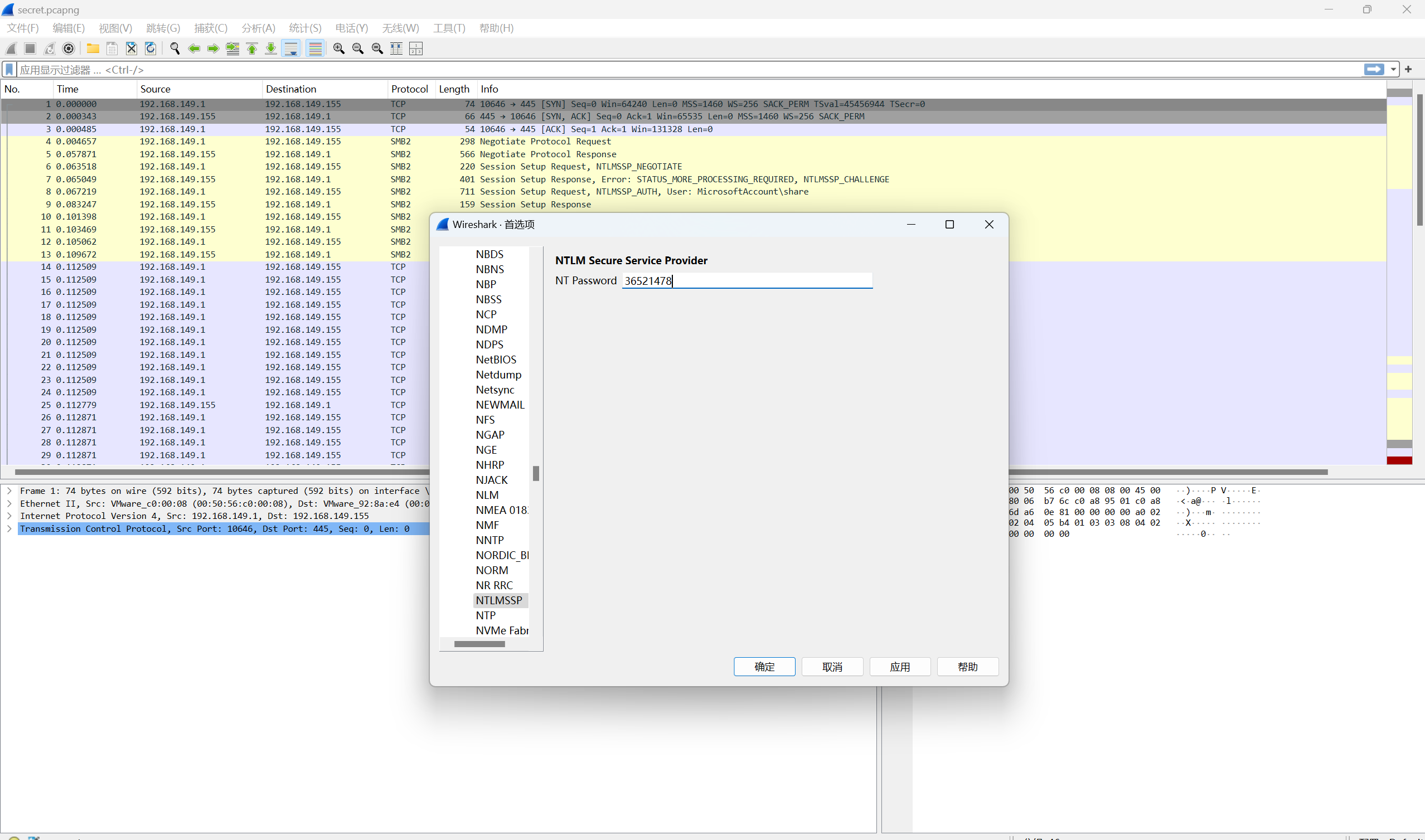Viewport: 1425px width, 840px height.
Task: Go to specified packet icon
Action: (232, 48)
